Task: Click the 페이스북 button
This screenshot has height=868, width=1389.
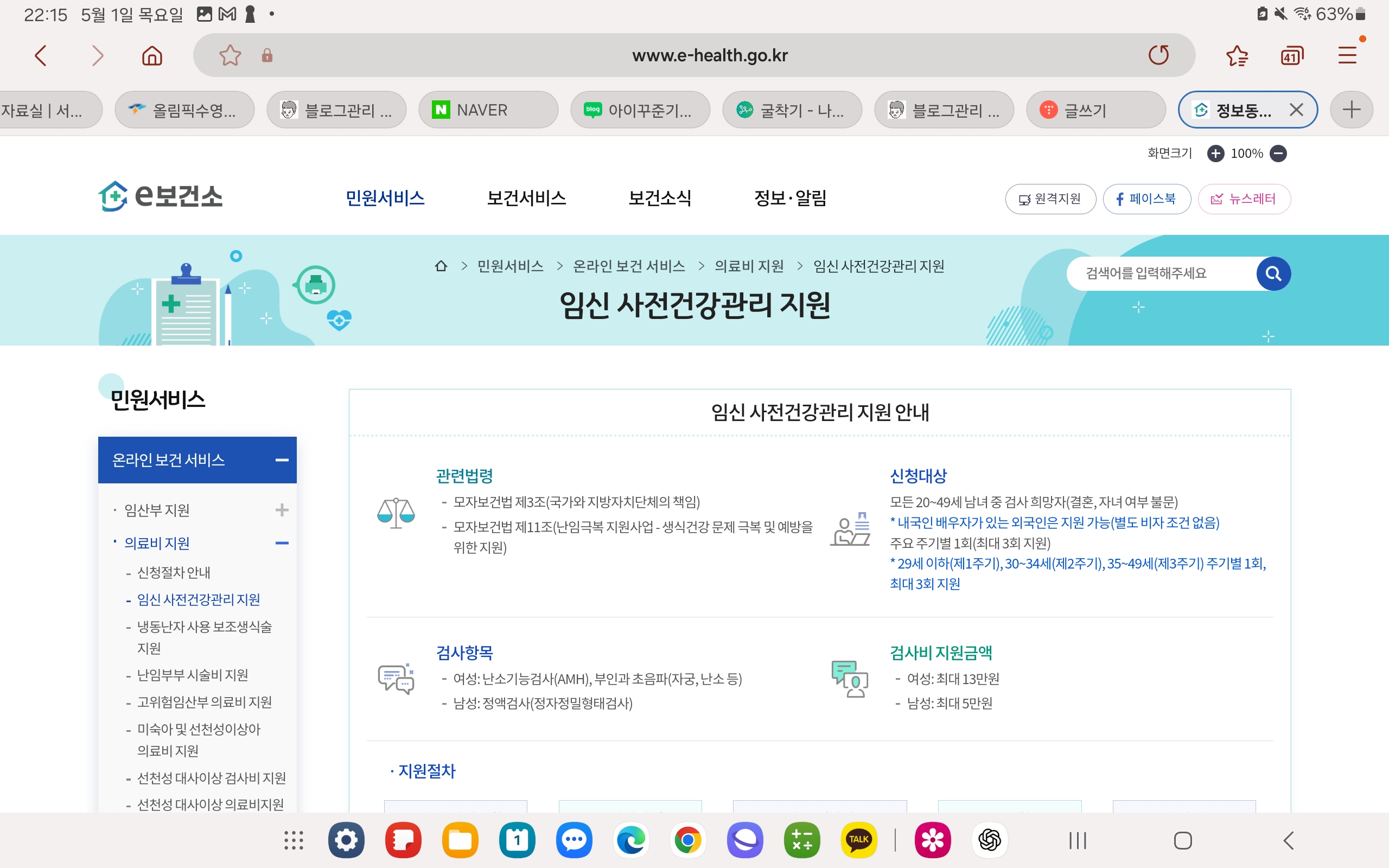Action: pyautogui.click(x=1146, y=199)
